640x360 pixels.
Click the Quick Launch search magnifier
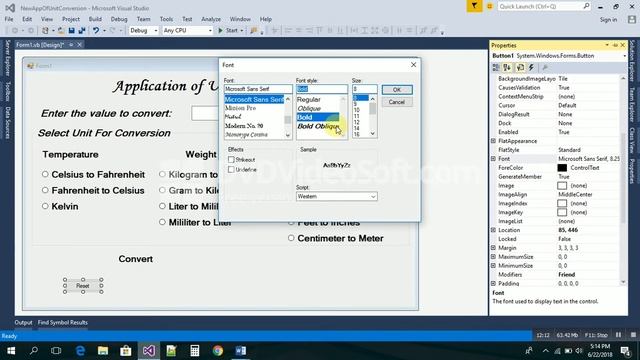pyautogui.click(x=586, y=6)
